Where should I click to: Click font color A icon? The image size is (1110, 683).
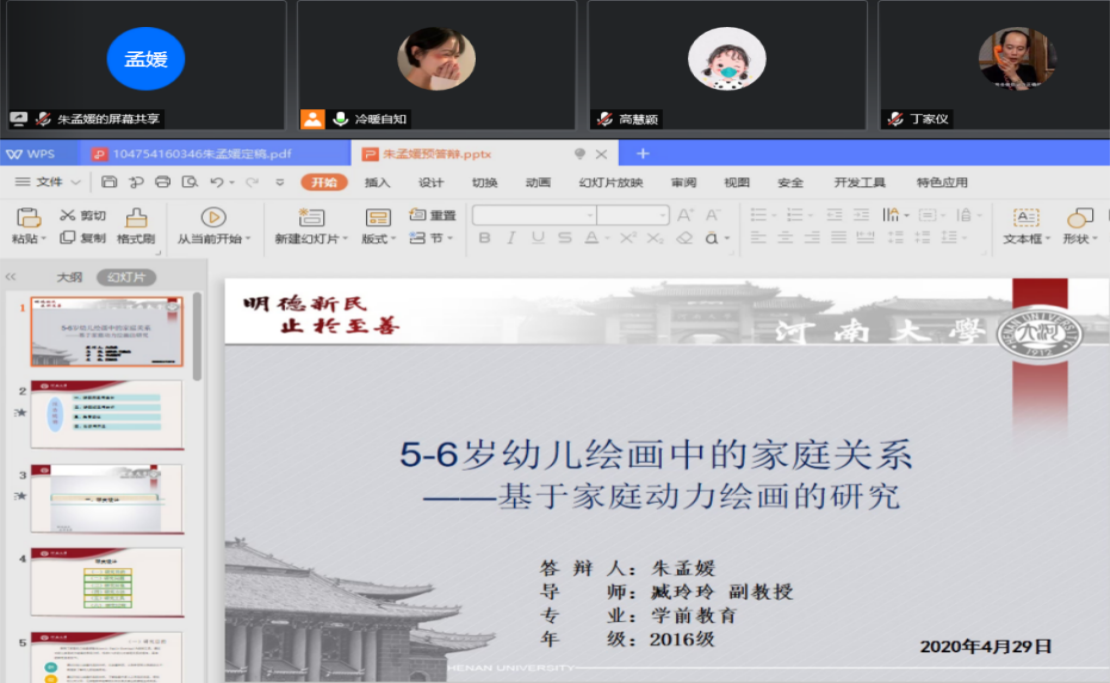591,238
